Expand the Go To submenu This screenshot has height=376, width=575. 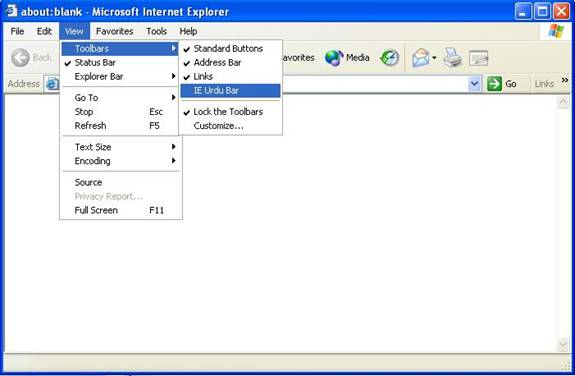pos(121,98)
